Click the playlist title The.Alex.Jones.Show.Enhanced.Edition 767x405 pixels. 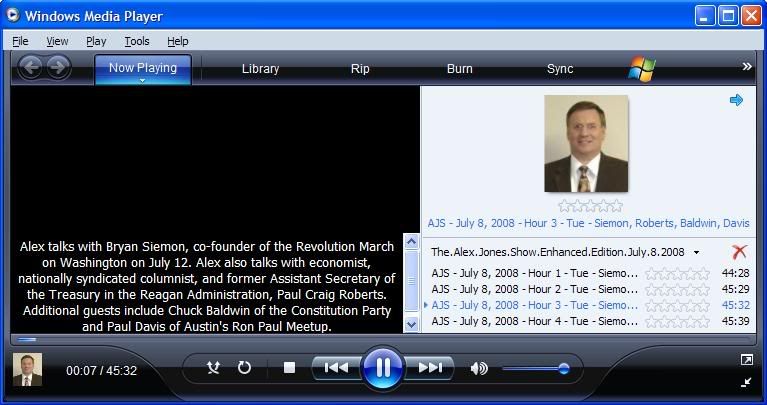(x=557, y=252)
